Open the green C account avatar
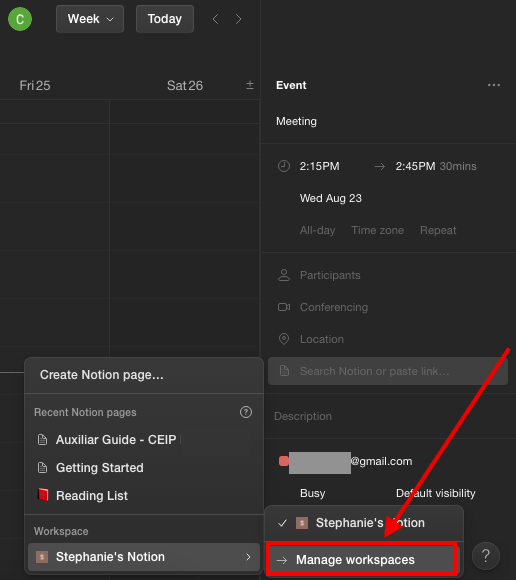 click(x=20, y=19)
